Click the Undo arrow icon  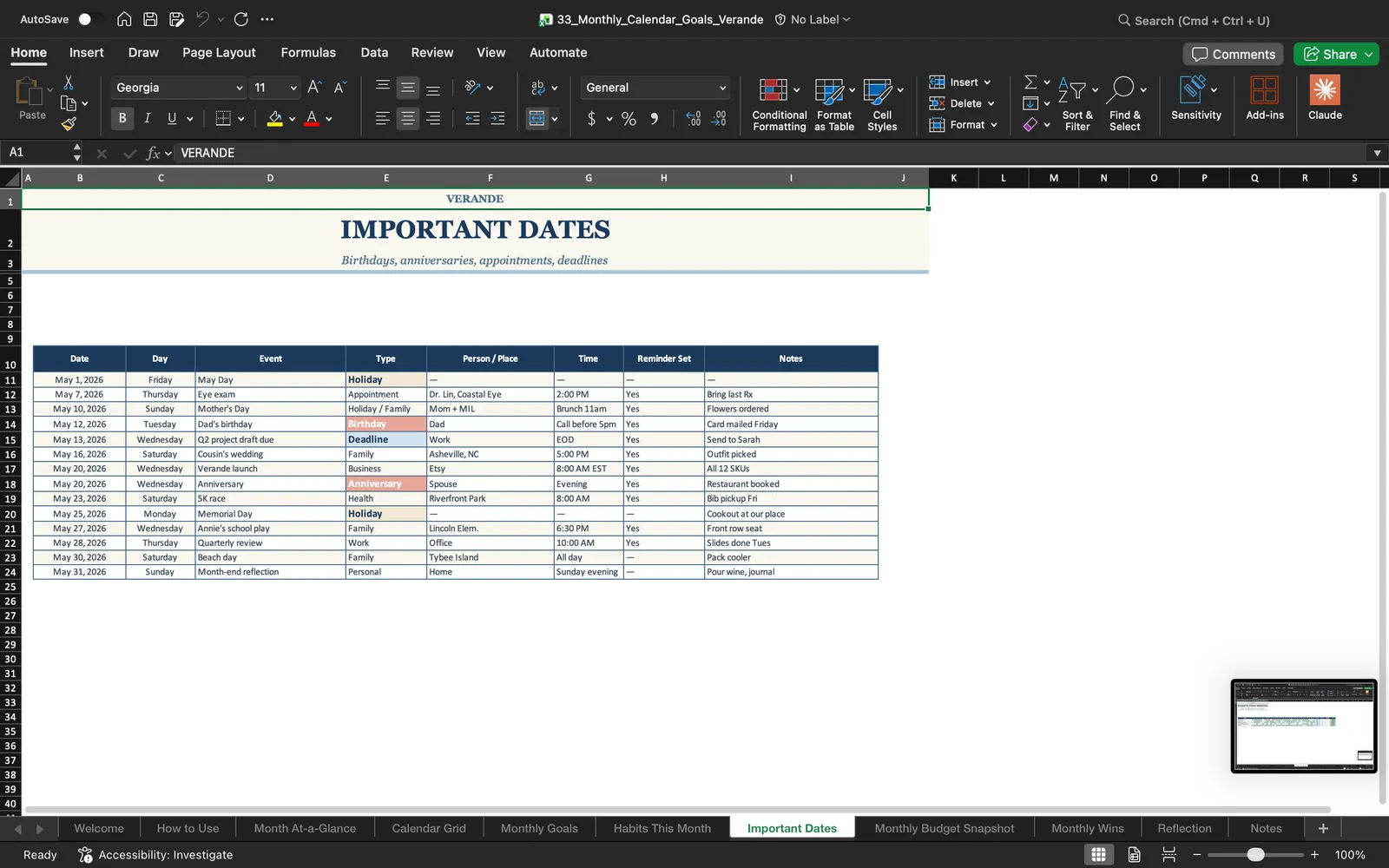[x=202, y=19]
